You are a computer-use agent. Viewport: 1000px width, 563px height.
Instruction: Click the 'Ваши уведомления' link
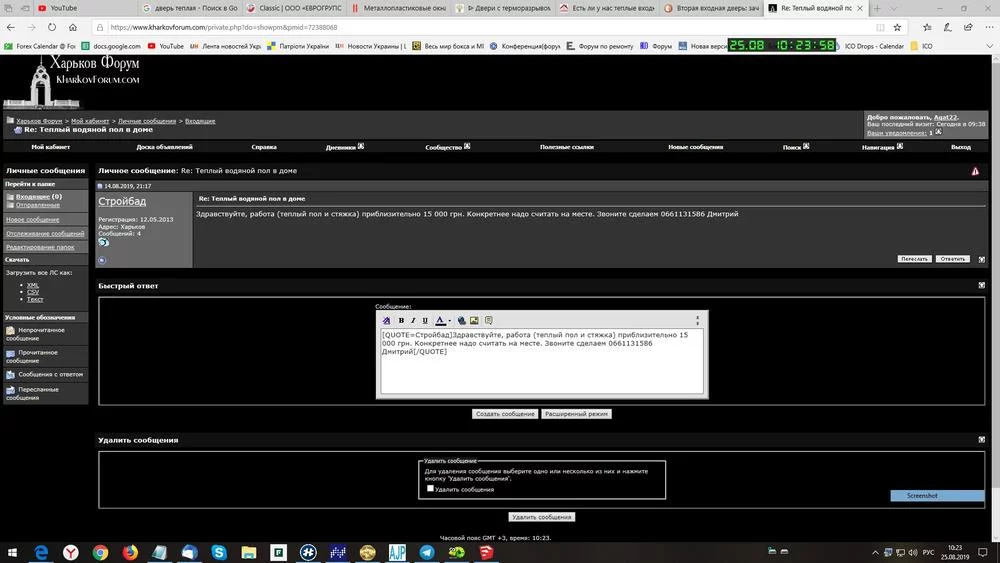click(x=896, y=133)
